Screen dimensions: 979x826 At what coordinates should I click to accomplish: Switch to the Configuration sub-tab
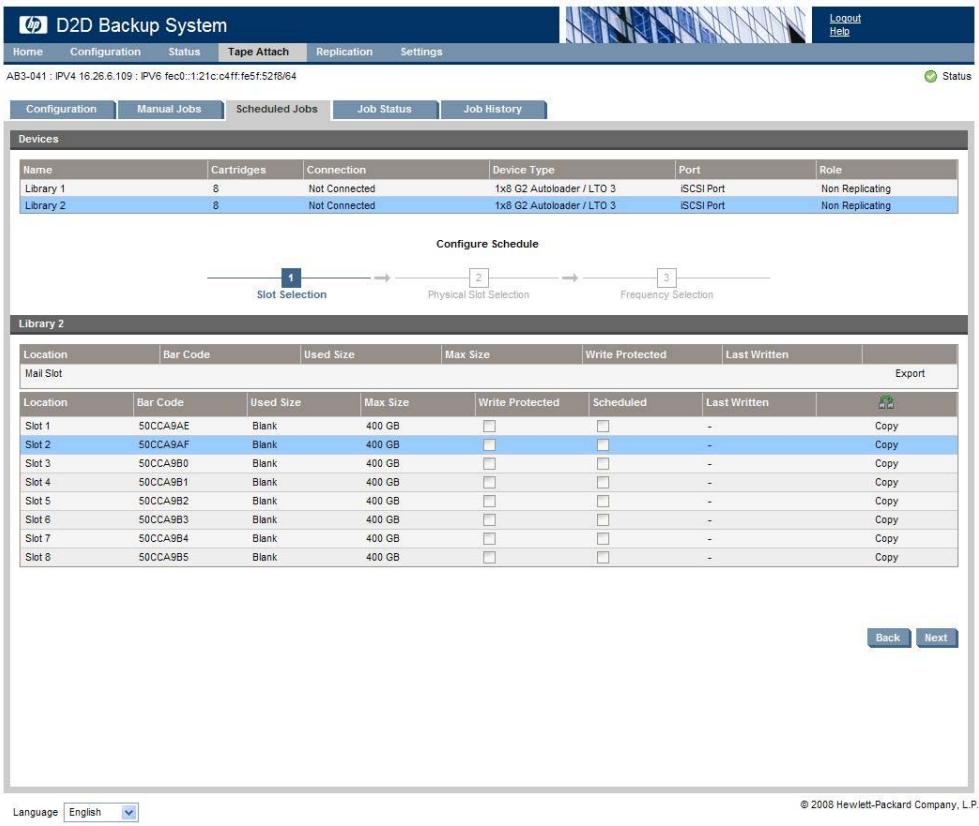pyautogui.click(x=62, y=109)
